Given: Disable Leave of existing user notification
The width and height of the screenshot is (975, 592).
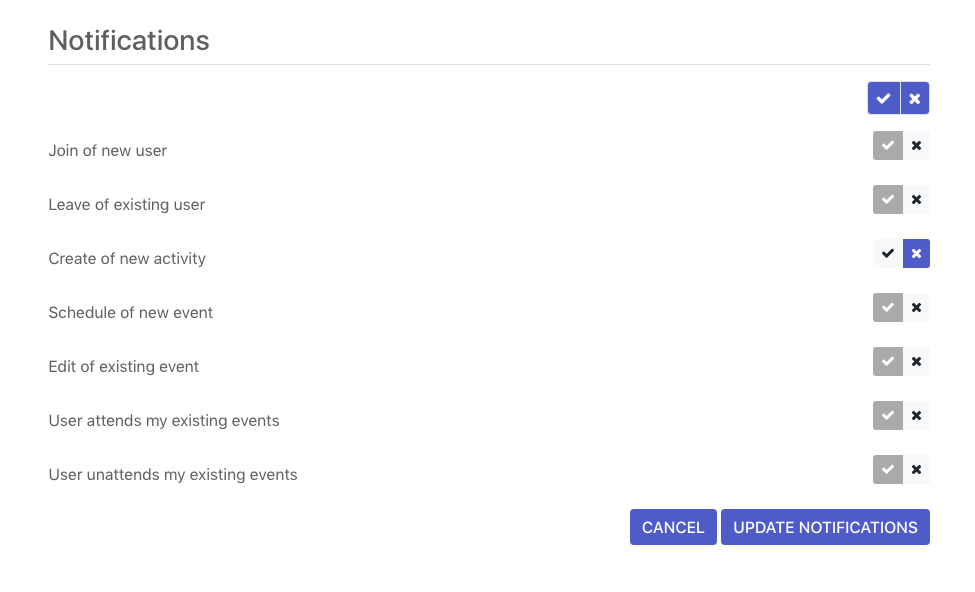Looking at the screenshot, I should click(x=917, y=200).
